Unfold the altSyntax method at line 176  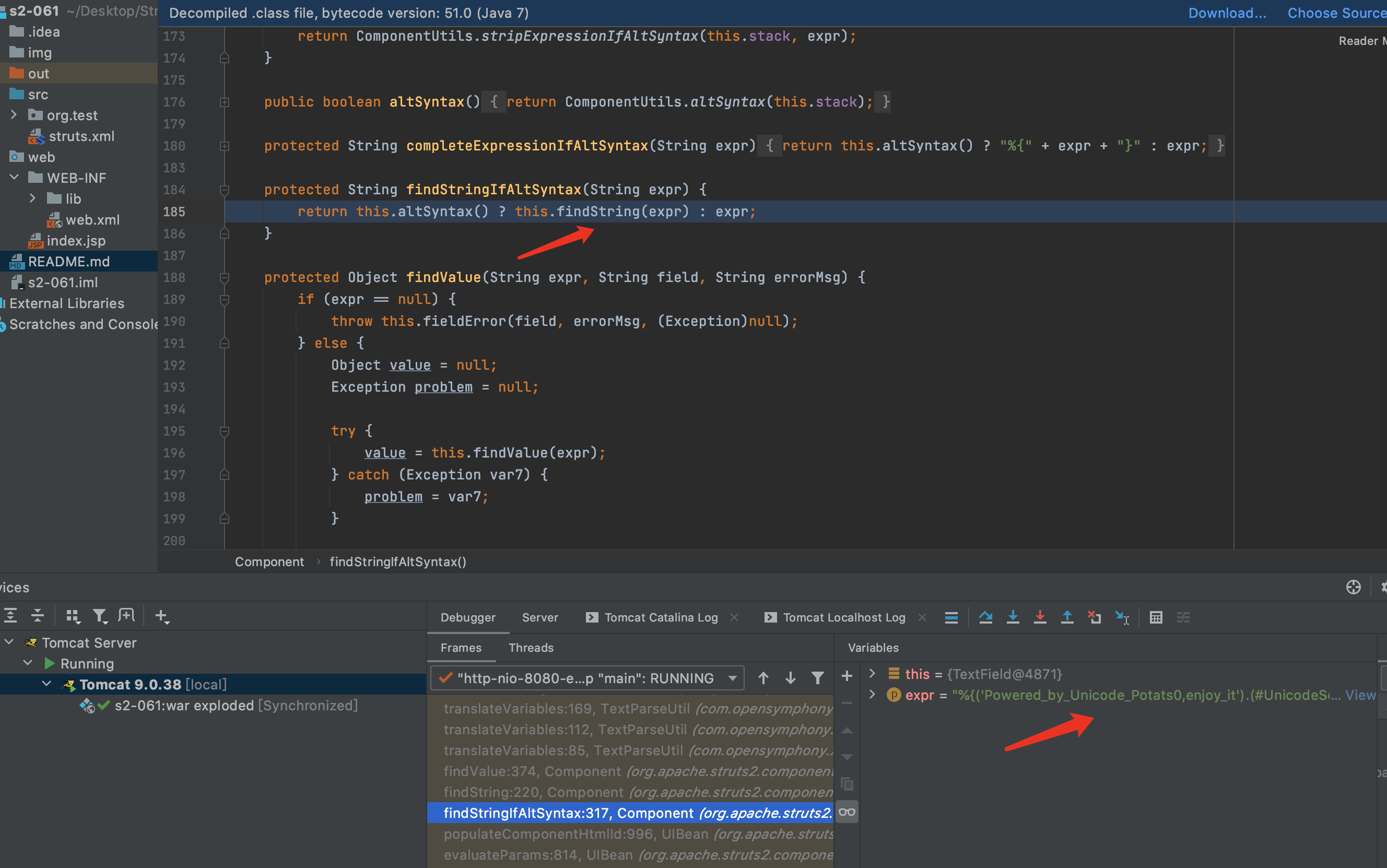click(225, 102)
